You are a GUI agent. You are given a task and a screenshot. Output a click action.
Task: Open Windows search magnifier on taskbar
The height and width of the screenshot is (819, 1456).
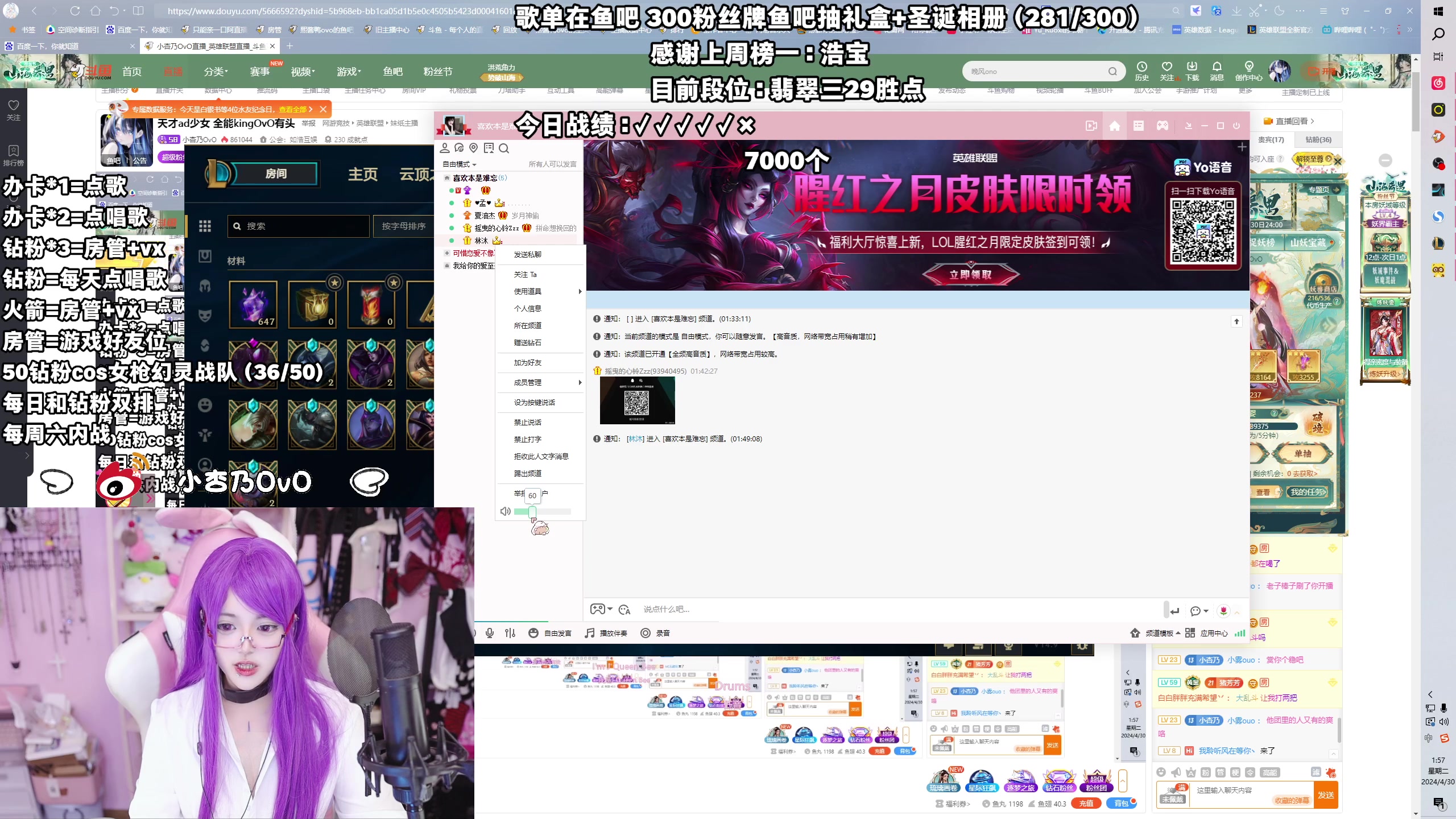tap(1438, 35)
